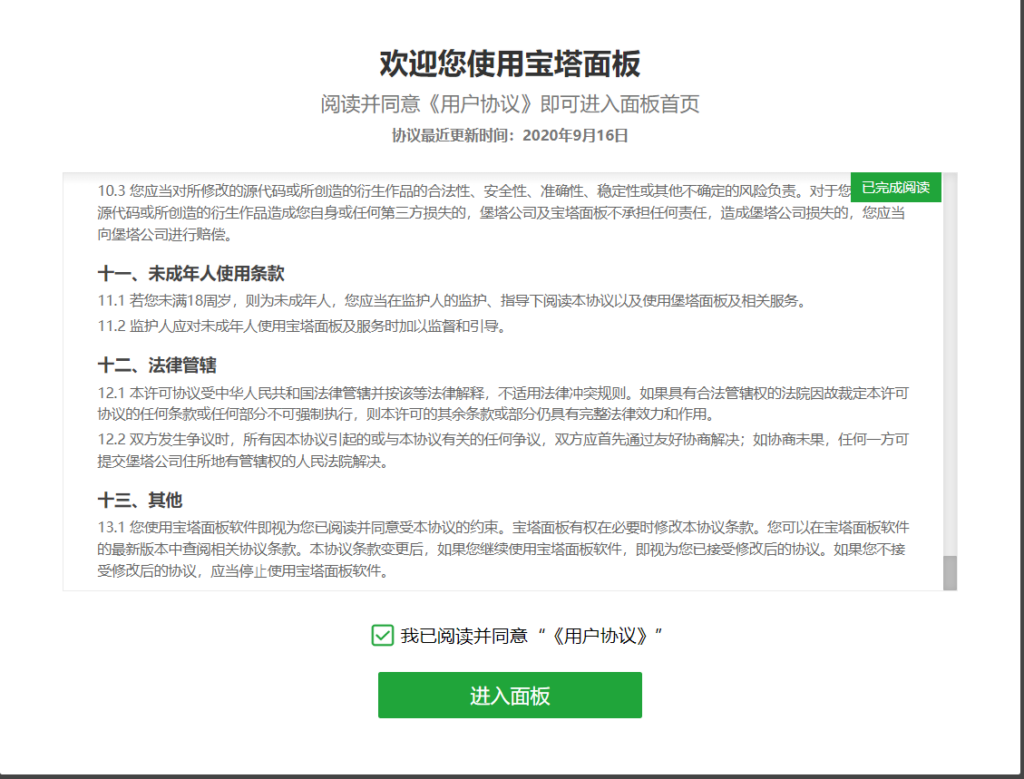Viewport: 1024px width, 779px height.
Task: Click the 我已阅读并同意 label text
Action: coord(463,635)
